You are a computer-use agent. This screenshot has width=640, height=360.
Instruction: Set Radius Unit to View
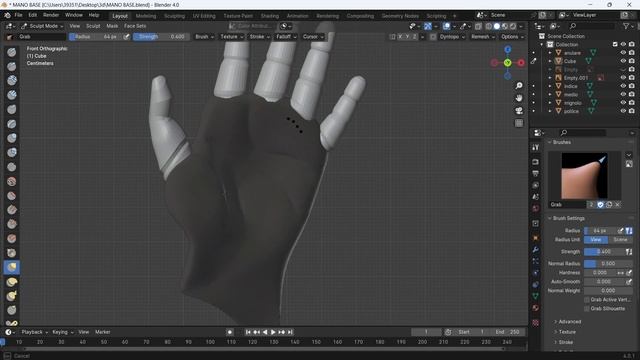(596, 240)
